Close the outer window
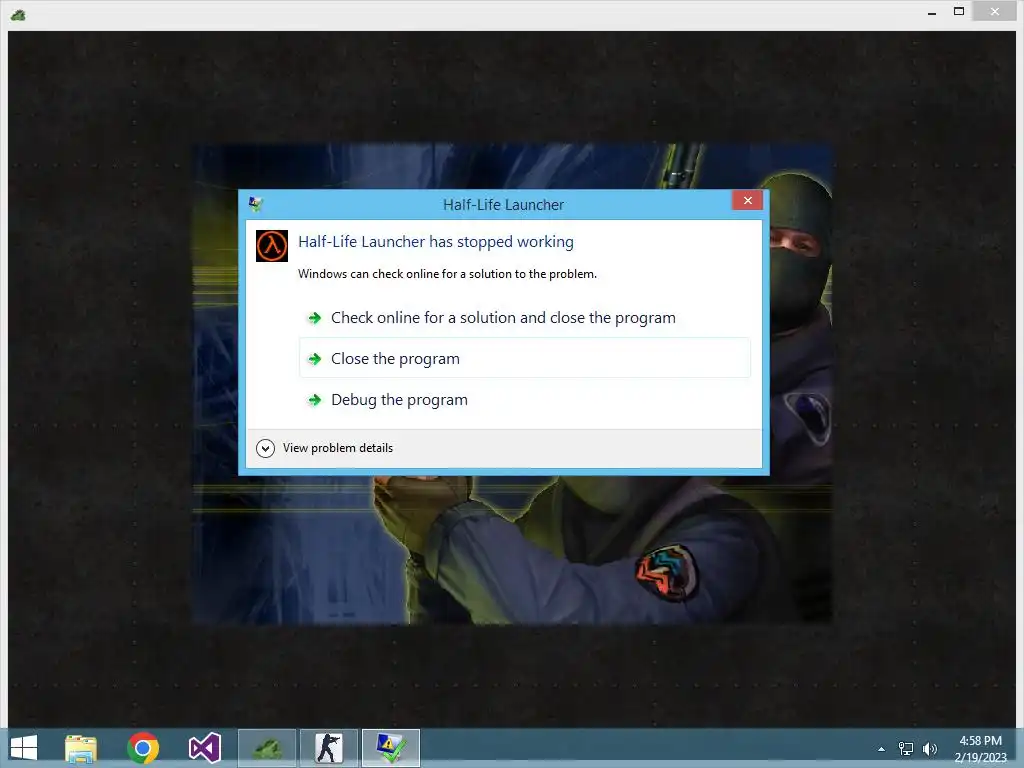This screenshot has width=1024, height=768. [995, 12]
